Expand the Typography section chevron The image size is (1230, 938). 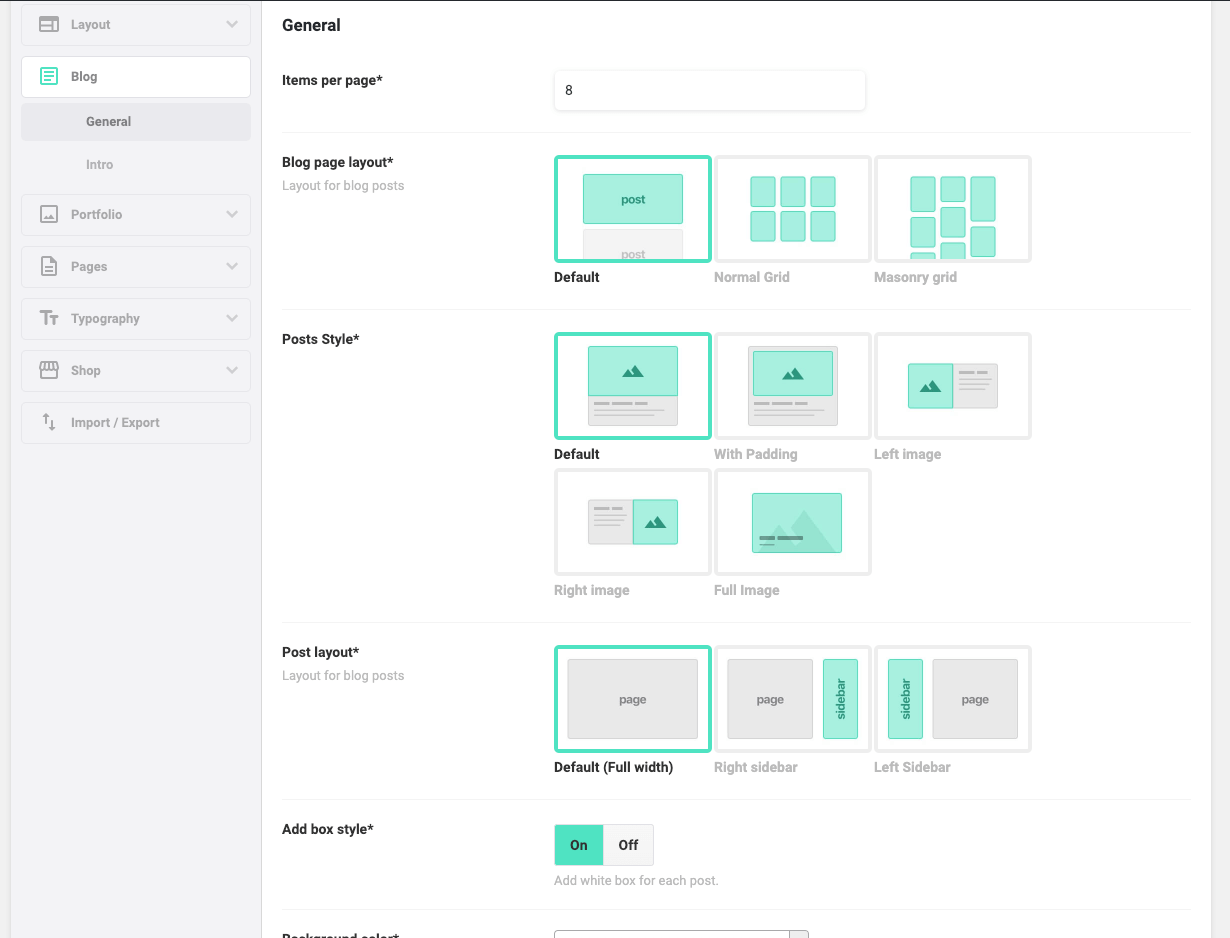click(232, 318)
